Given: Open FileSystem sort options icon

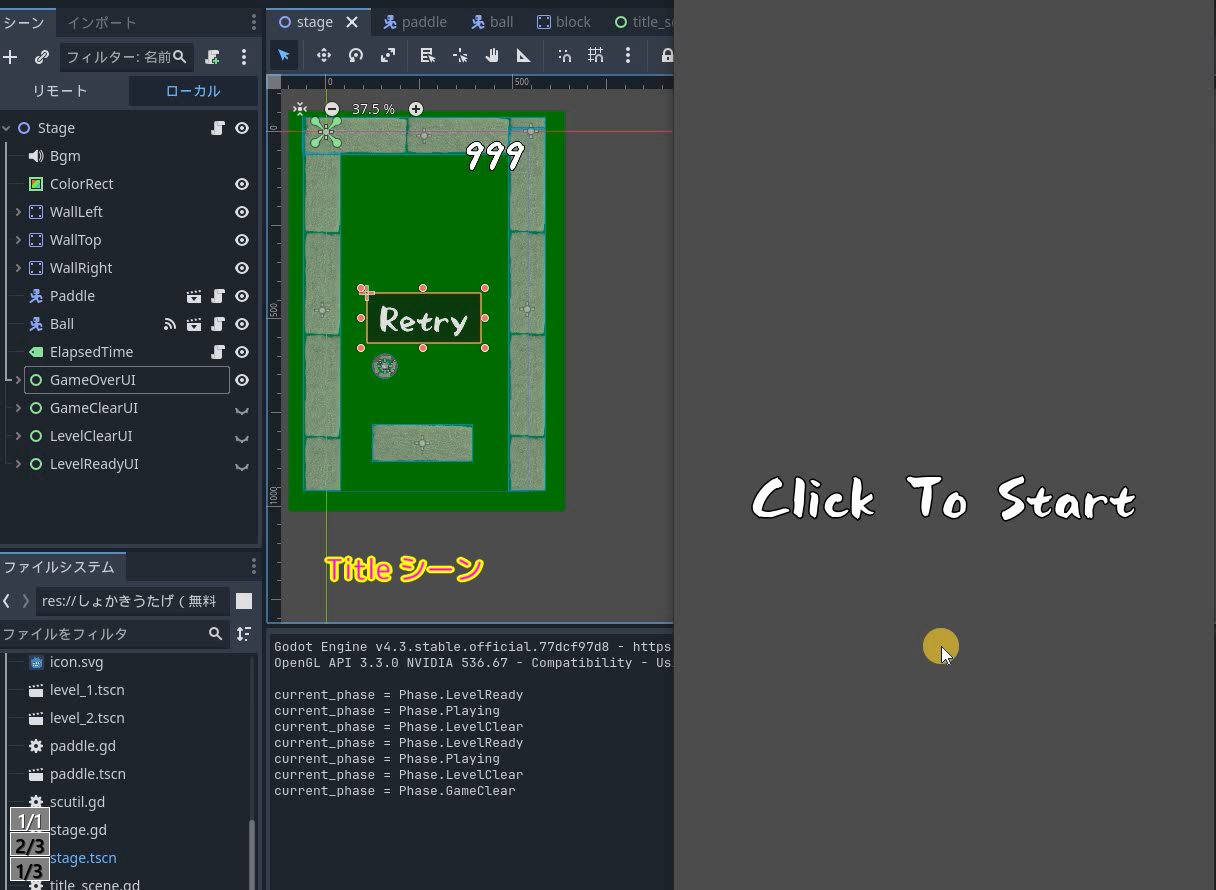Looking at the screenshot, I should [243, 634].
